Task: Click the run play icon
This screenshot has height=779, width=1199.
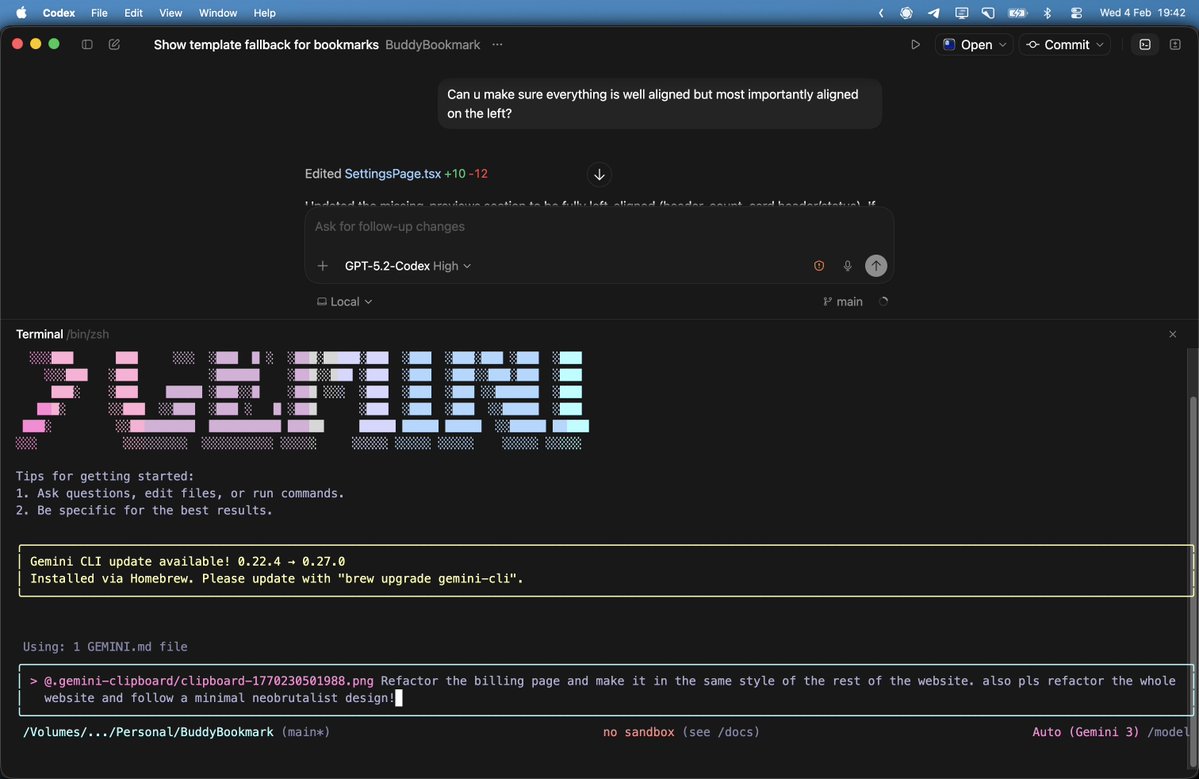Action: pos(915,44)
